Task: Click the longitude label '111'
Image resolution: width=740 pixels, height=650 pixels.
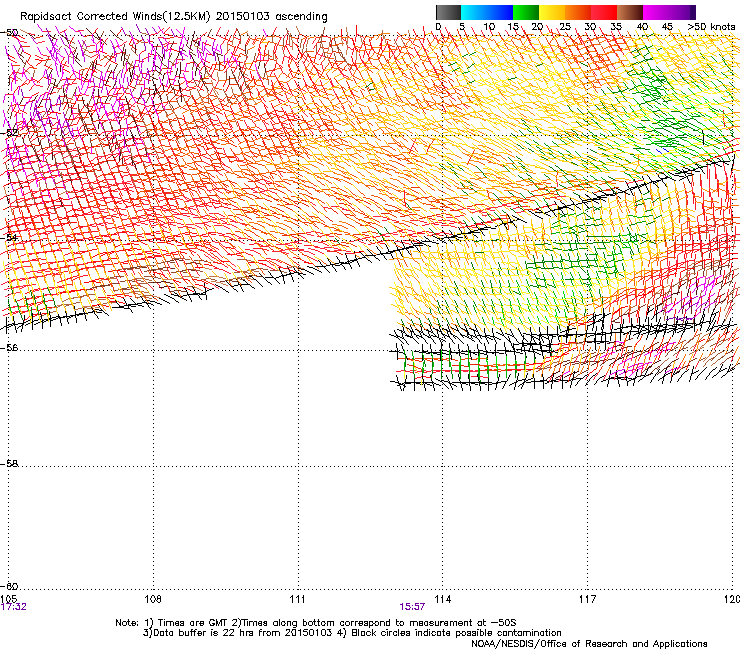Action: [298, 599]
